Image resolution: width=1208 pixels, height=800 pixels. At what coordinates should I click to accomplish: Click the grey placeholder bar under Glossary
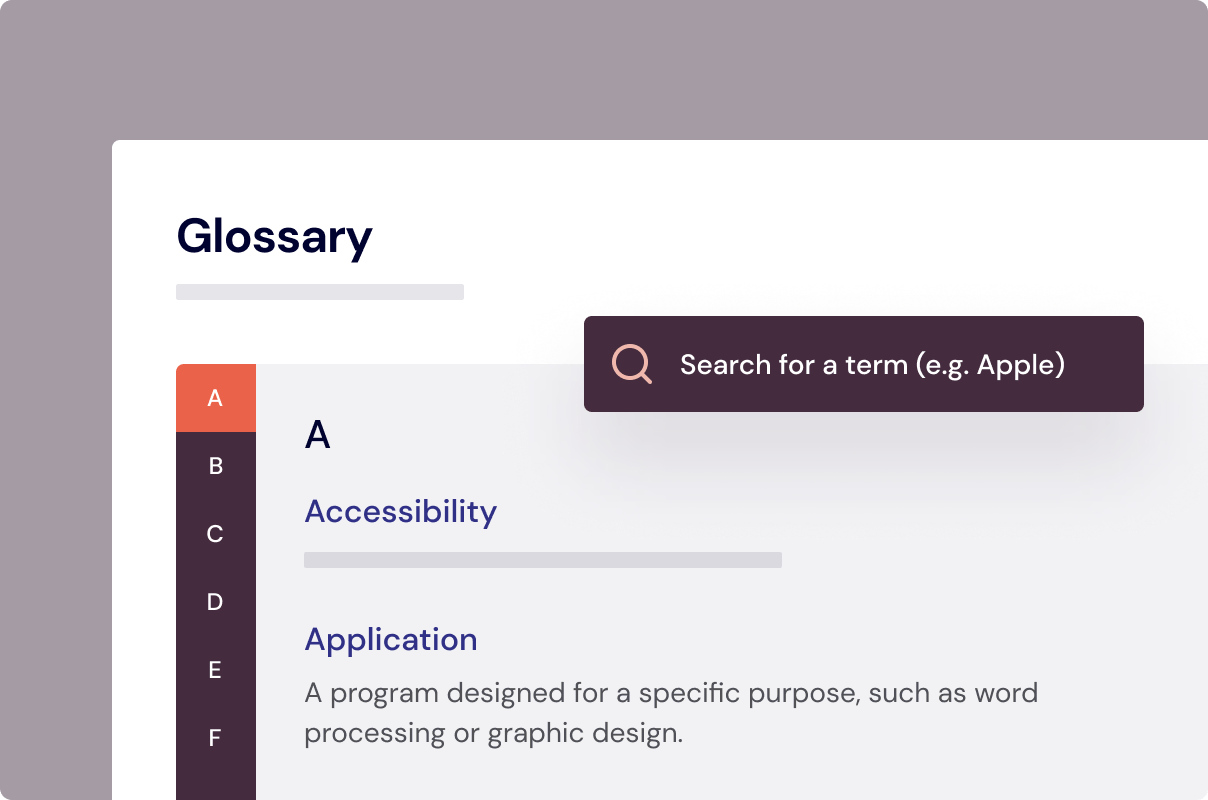pyautogui.click(x=320, y=292)
